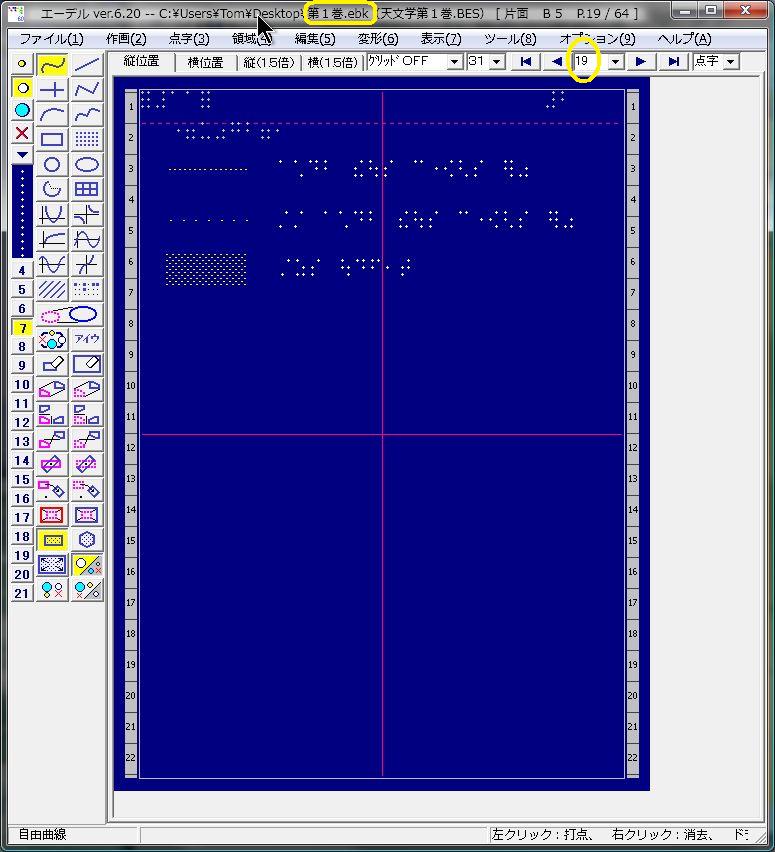The height and width of the screenshot is (852, 775).
Task: Click the dot spacing pattern strip
Action: pyautogui.click(x=22, y=211)
